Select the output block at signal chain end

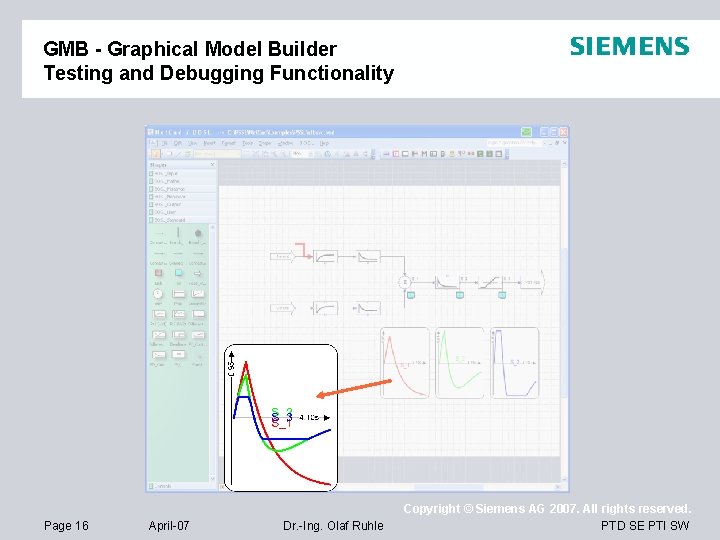coord(532,282)
